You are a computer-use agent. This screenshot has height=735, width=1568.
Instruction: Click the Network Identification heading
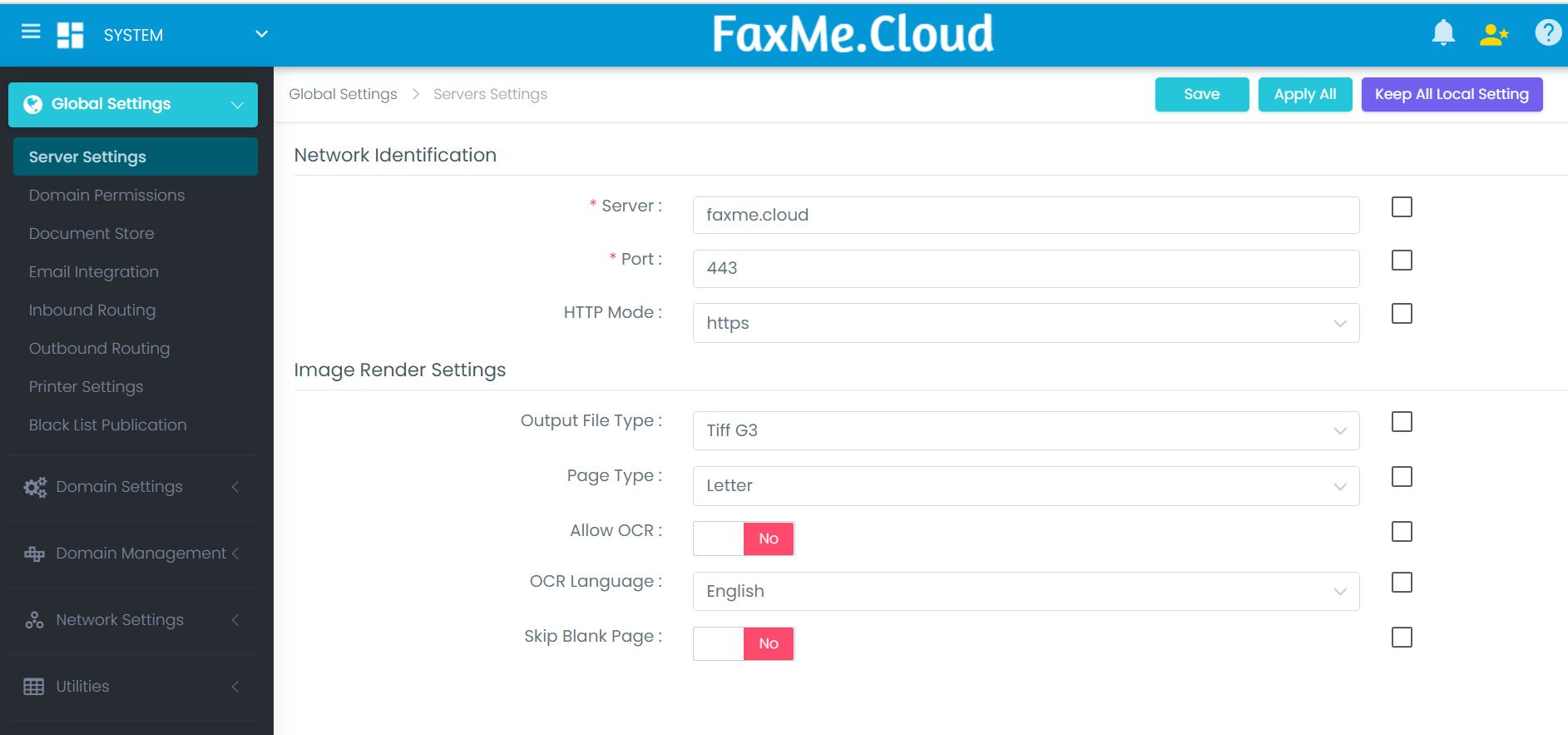coord(395,155)
